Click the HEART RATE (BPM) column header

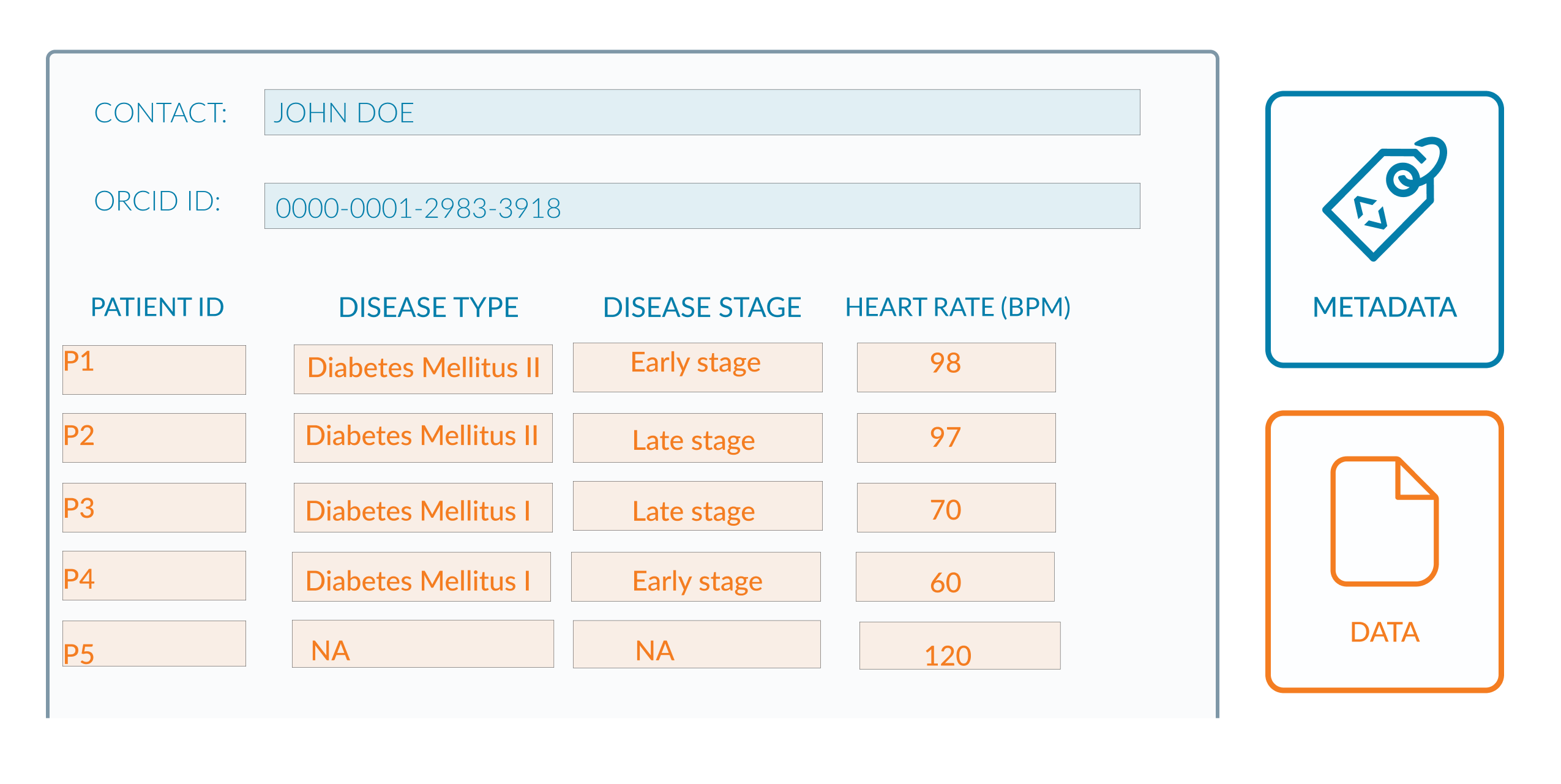pyautogui.click(x=958, y=307)
